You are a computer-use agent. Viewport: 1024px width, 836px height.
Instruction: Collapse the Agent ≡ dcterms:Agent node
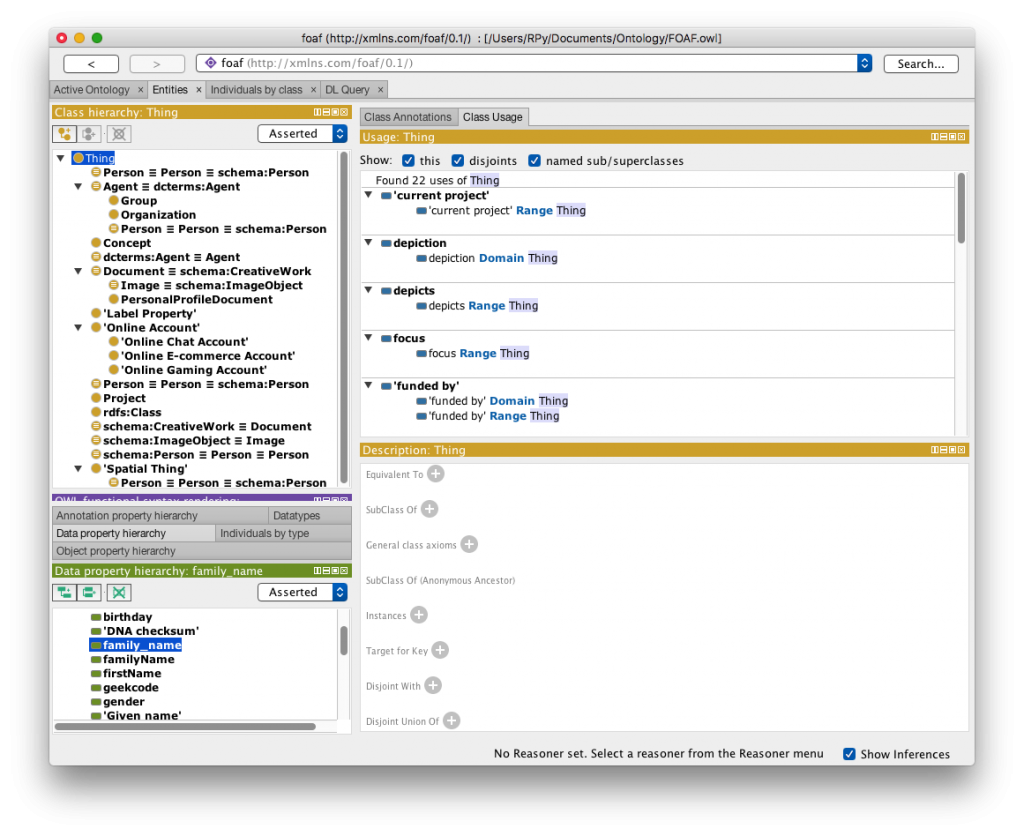(78, 187)
